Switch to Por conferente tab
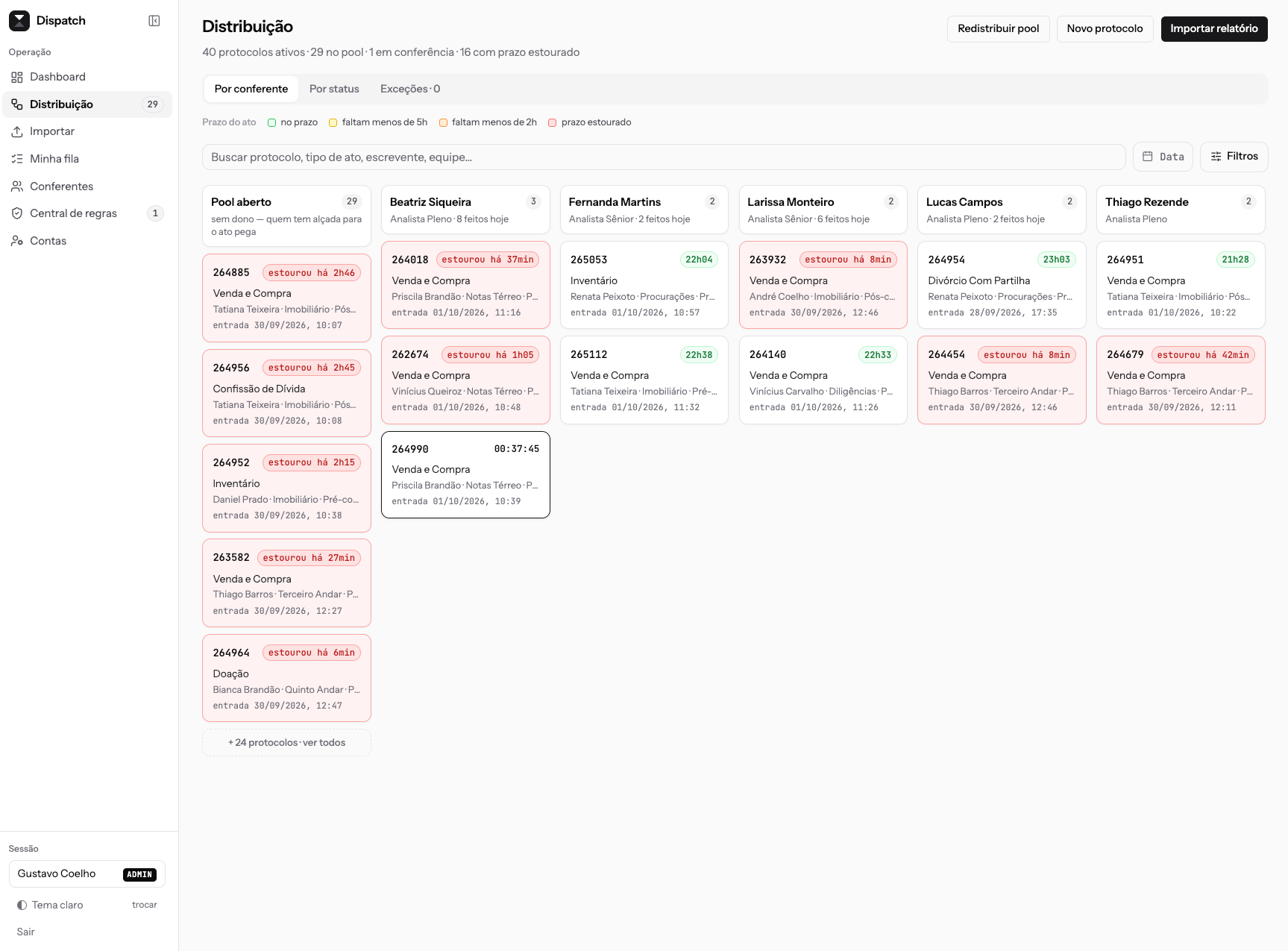 [251, 89]
